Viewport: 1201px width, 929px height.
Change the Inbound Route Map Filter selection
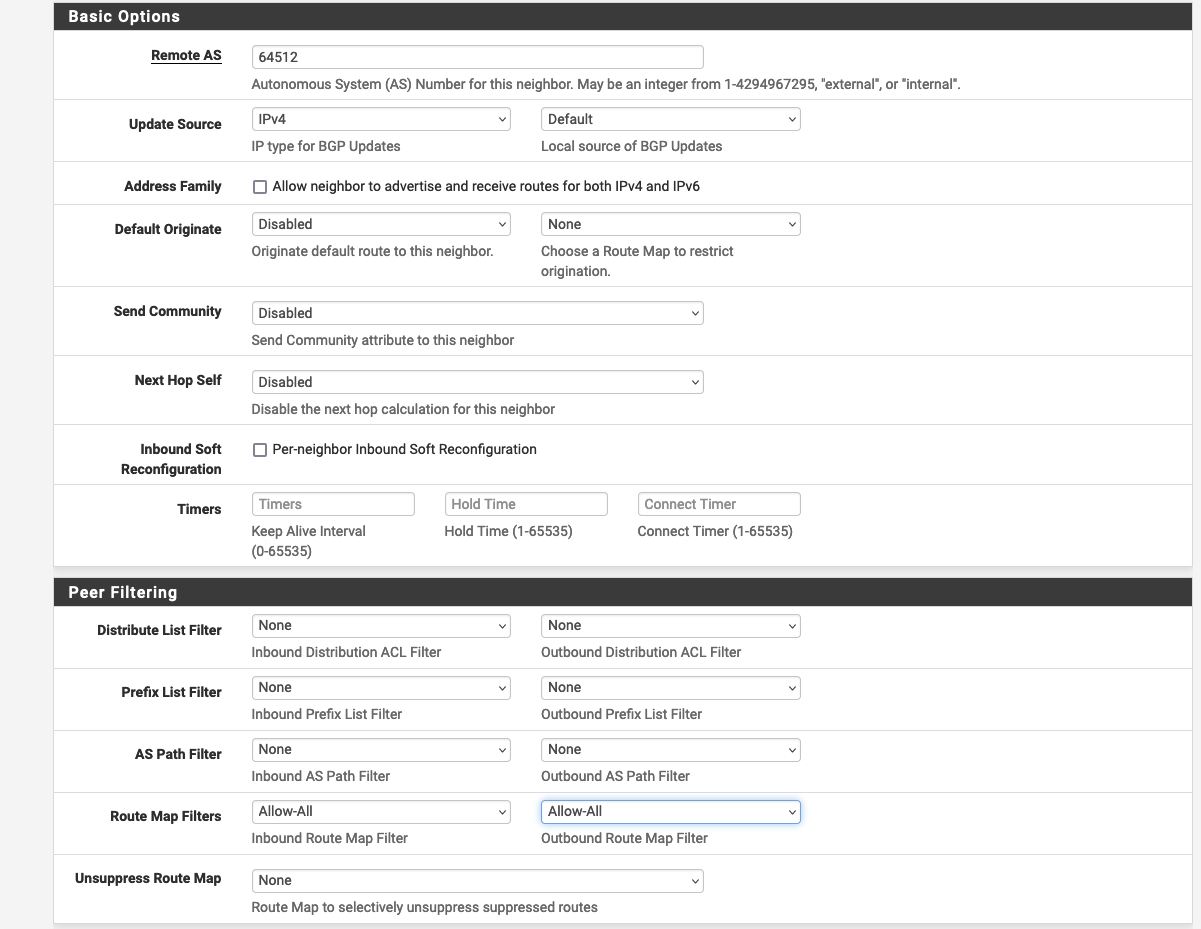tap(380, 811)
